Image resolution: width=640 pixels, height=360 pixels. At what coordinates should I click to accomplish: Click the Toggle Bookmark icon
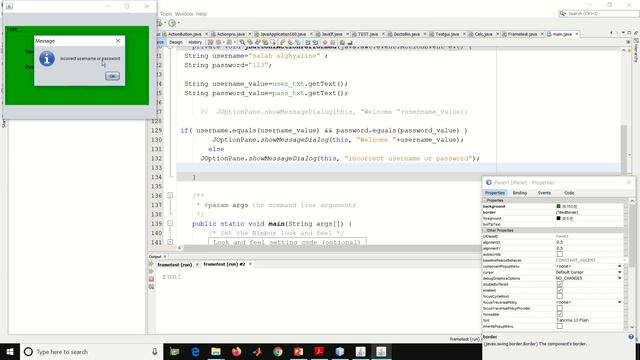pyautogui.click(x=298, y=42)
